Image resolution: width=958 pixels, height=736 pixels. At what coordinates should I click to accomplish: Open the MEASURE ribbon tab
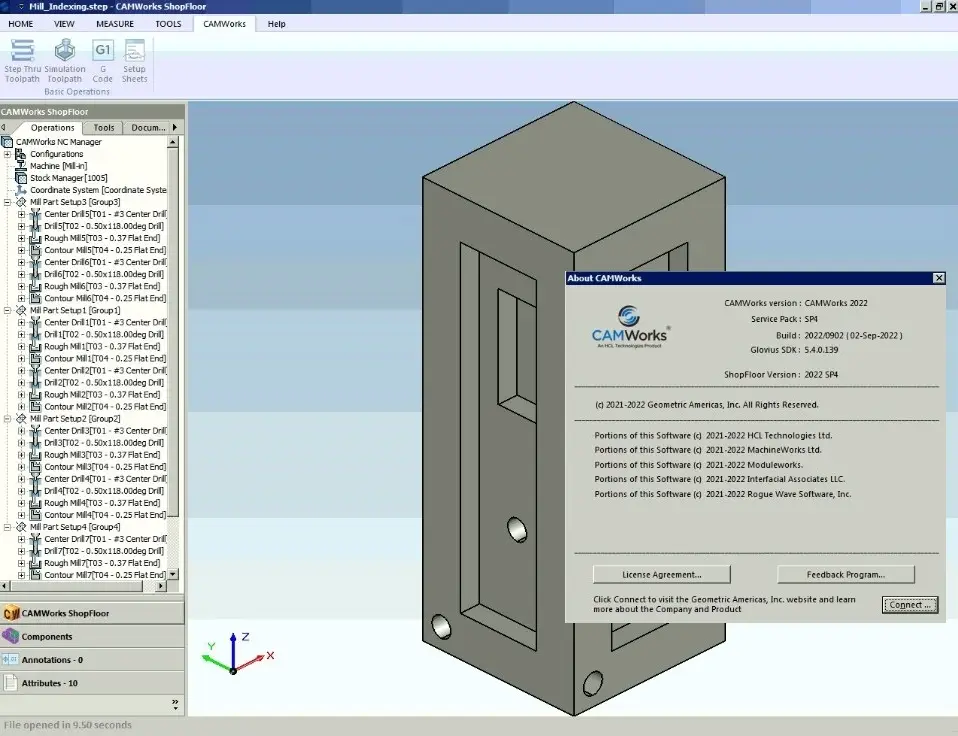tap(115, 24)
